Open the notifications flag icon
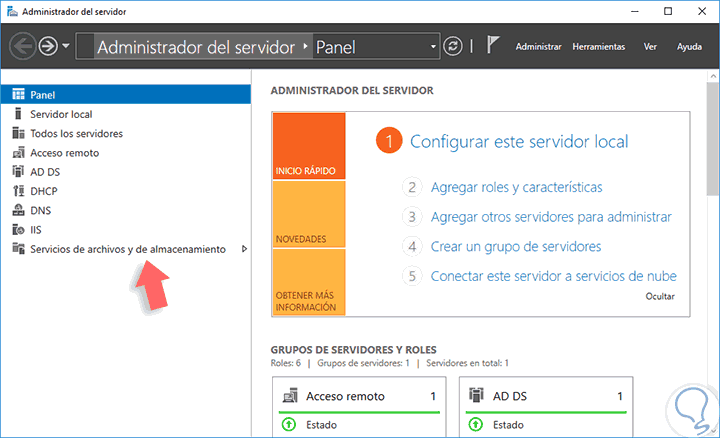Image resolution: width=720 pixels, height=438 pixels. (x=492, y=45)
